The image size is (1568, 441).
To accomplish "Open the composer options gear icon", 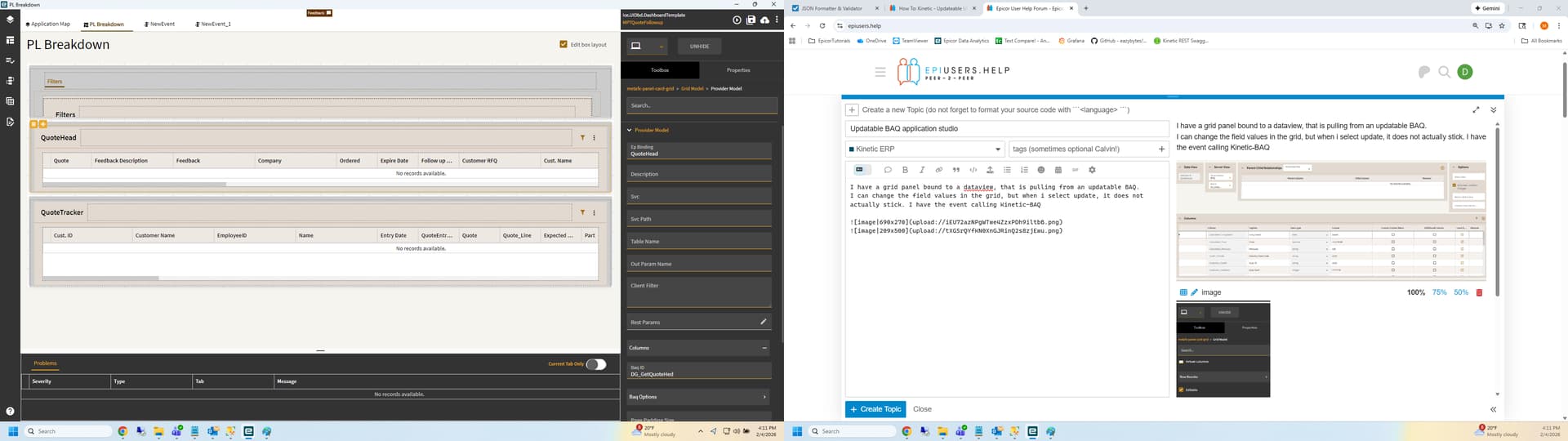I will [x=1092, y=170].
